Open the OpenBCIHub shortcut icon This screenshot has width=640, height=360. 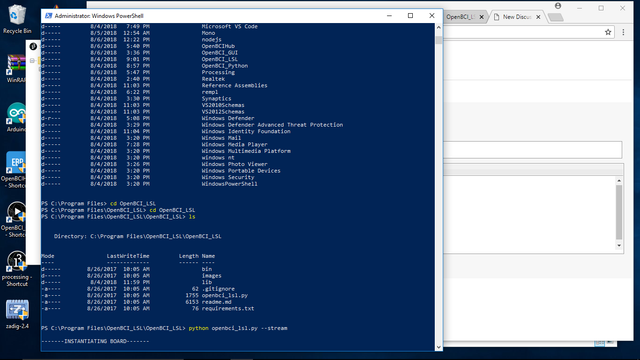click(x=16, y=162)
